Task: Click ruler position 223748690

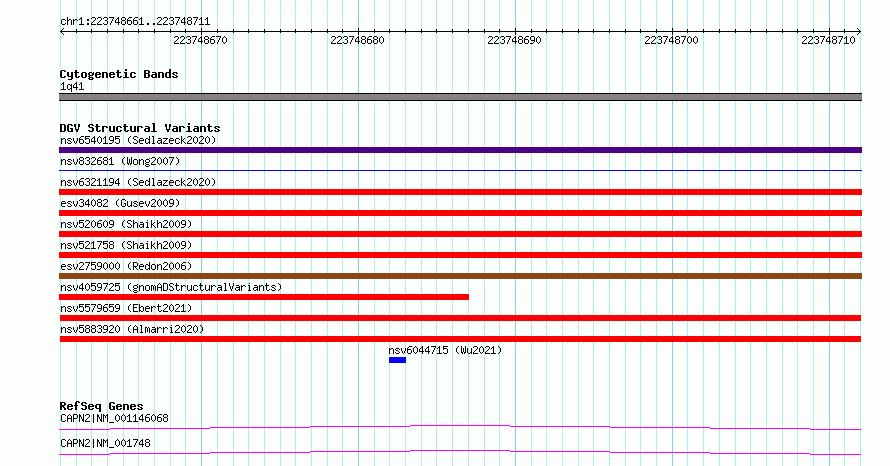Action: tap(514, 40)
